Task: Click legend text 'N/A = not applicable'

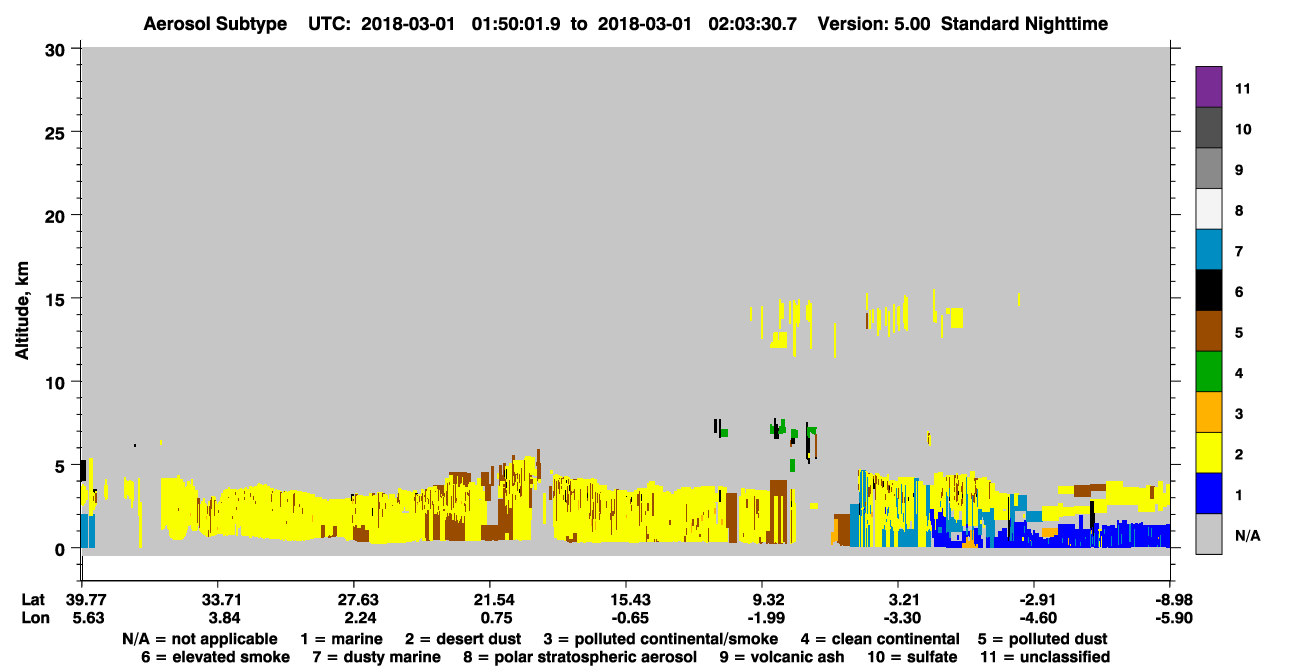Action: tap(200, 638)
